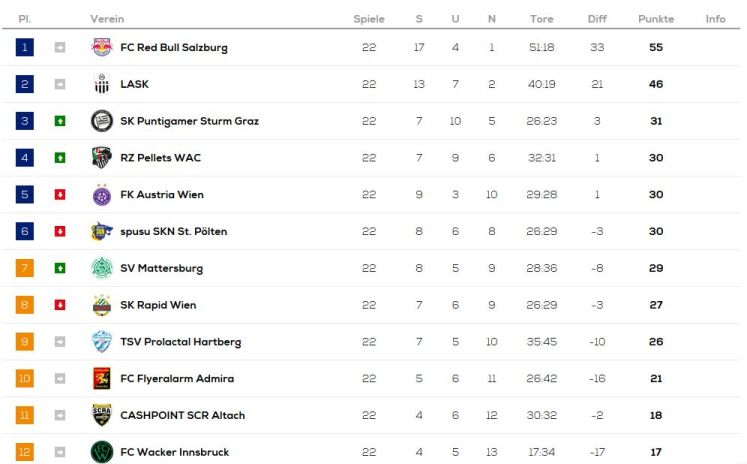Viewport: 747px width, 464px height.
Task: Open the SK Rapid Wien team link
Action: pos(158,305)
